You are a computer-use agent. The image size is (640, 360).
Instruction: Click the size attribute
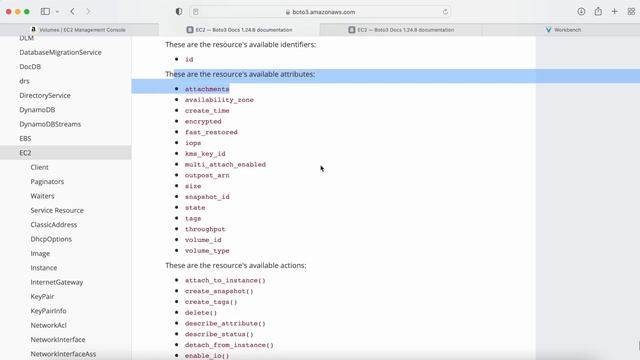(x=193, y=186)
